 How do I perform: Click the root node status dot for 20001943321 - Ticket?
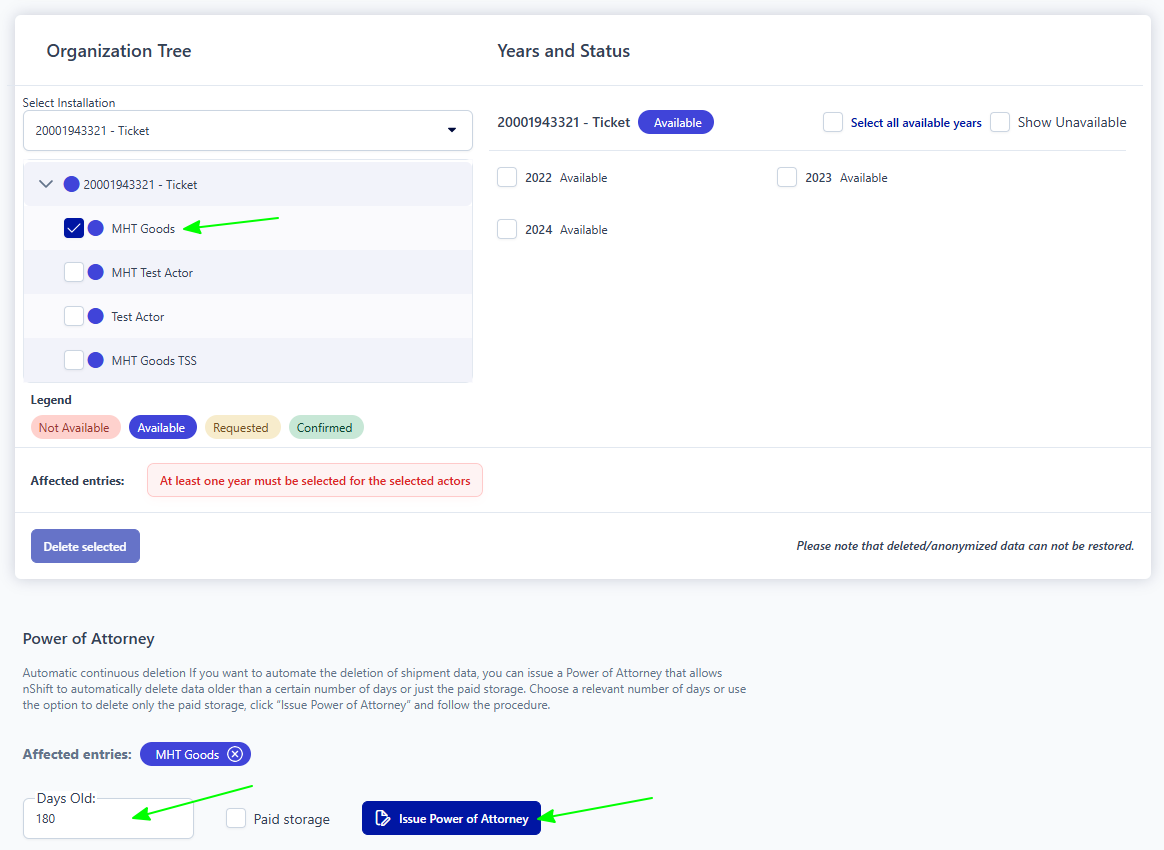(x=72, y=184)
